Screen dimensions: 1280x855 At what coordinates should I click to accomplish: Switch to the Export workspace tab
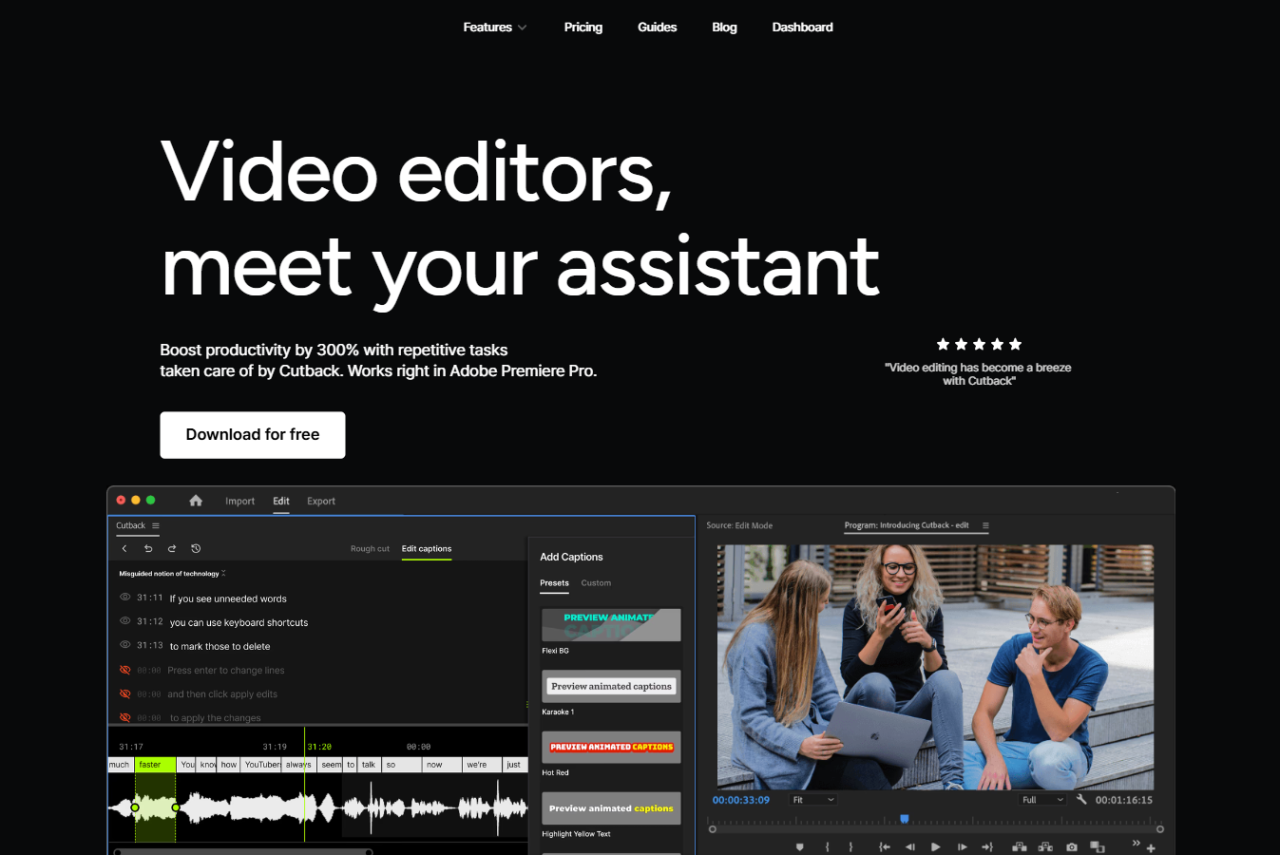[321, 501]
